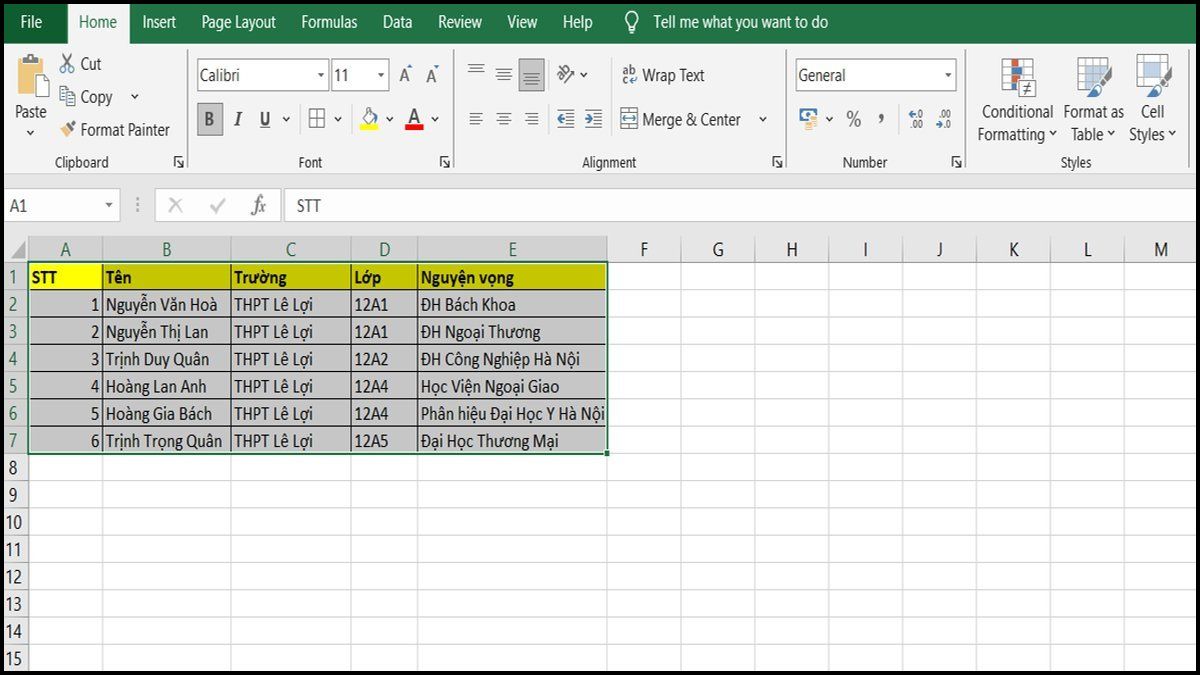
Task: Open the Calibri font name dropdown
Action: tap(321, 75)
